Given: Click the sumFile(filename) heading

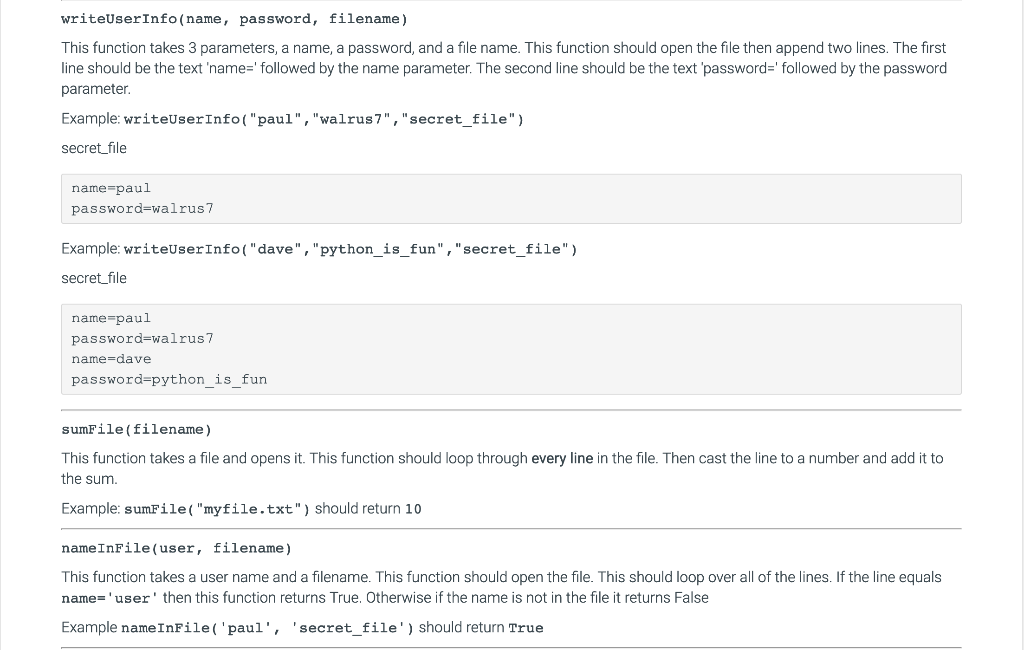Looking at the screenshot, I should tap(136, 429).
